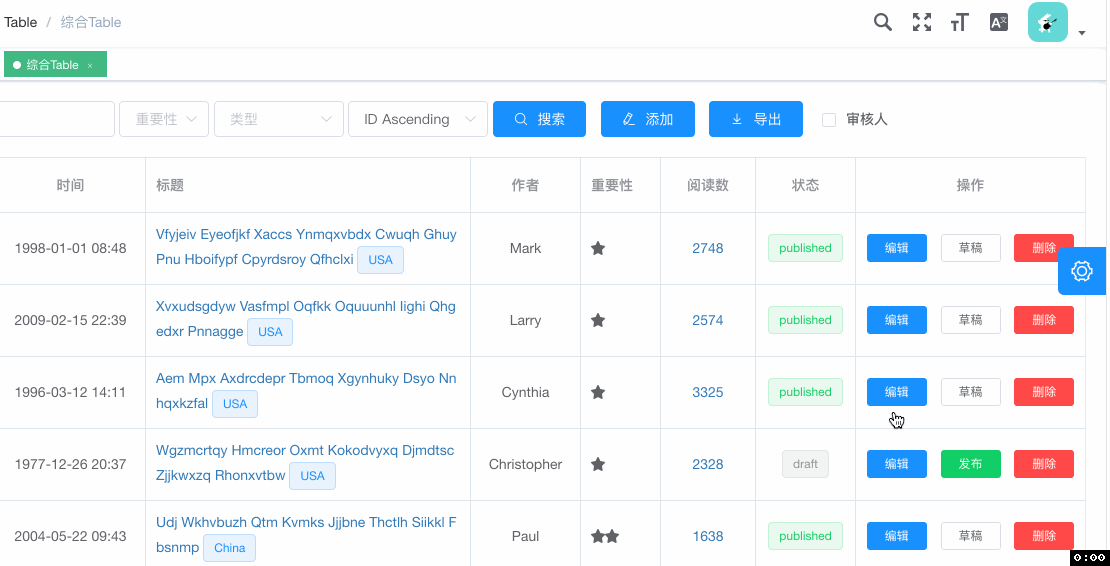
Task: Open the Udj Wkhvbuzh article title
Action: click(306, 535)
